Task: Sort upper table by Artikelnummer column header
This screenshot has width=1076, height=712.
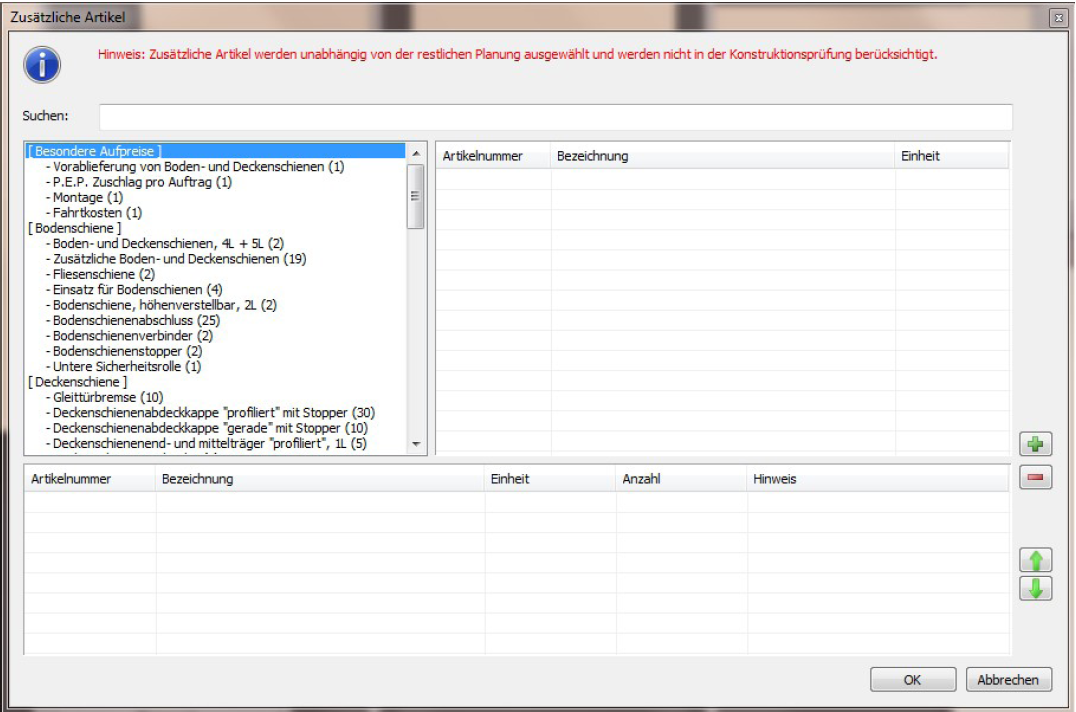Action: point(483,156)
